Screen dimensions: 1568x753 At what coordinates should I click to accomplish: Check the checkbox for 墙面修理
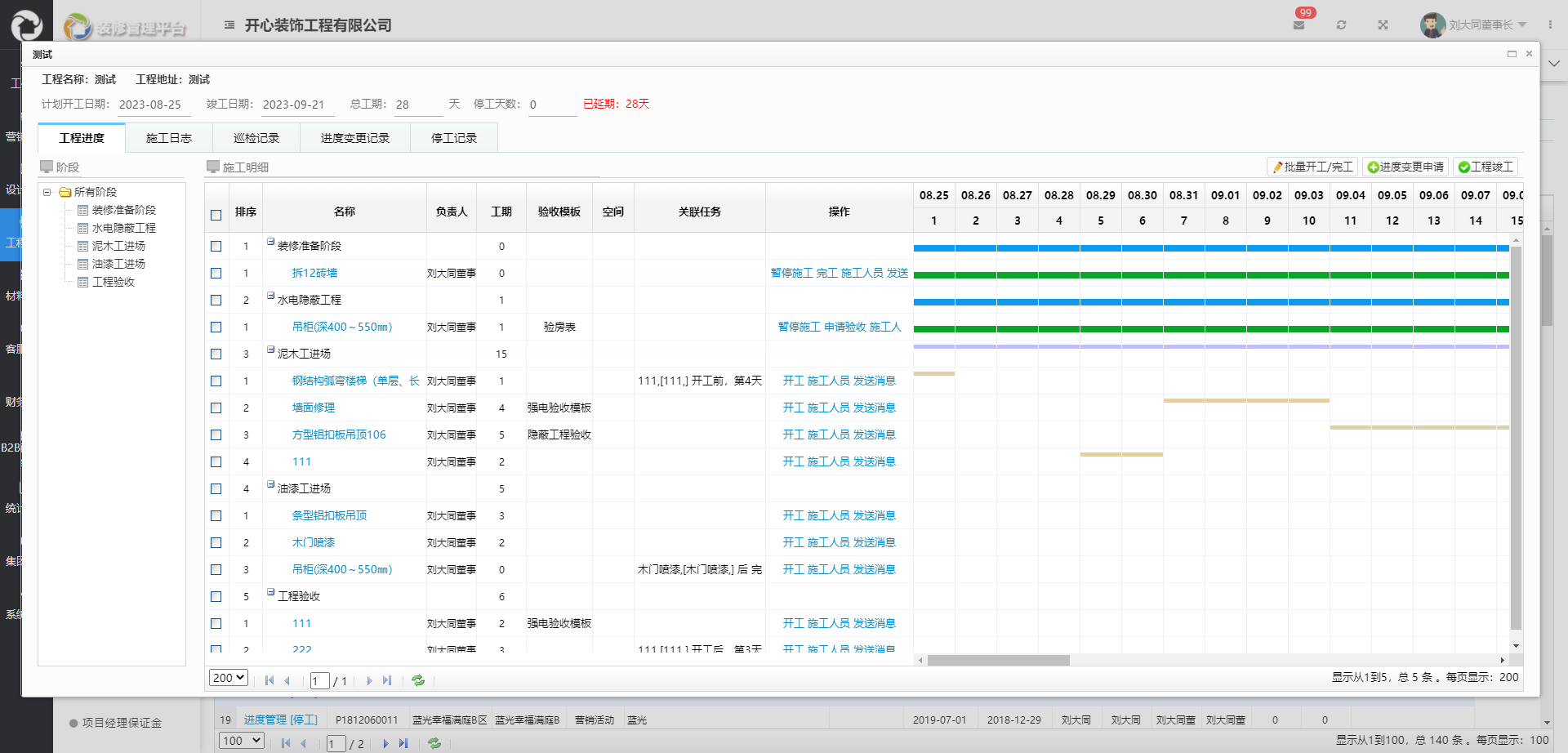point(216,408)
